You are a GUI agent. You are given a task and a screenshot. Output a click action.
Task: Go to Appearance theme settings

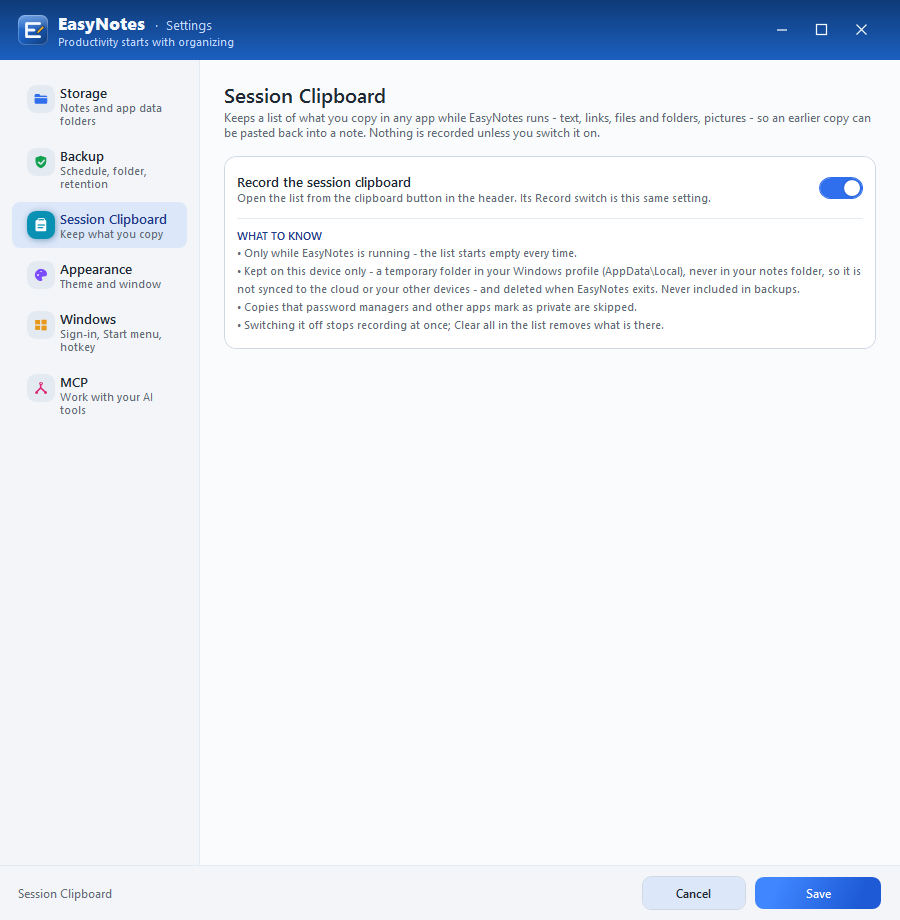pyautogui.click(x=100, y=276)
